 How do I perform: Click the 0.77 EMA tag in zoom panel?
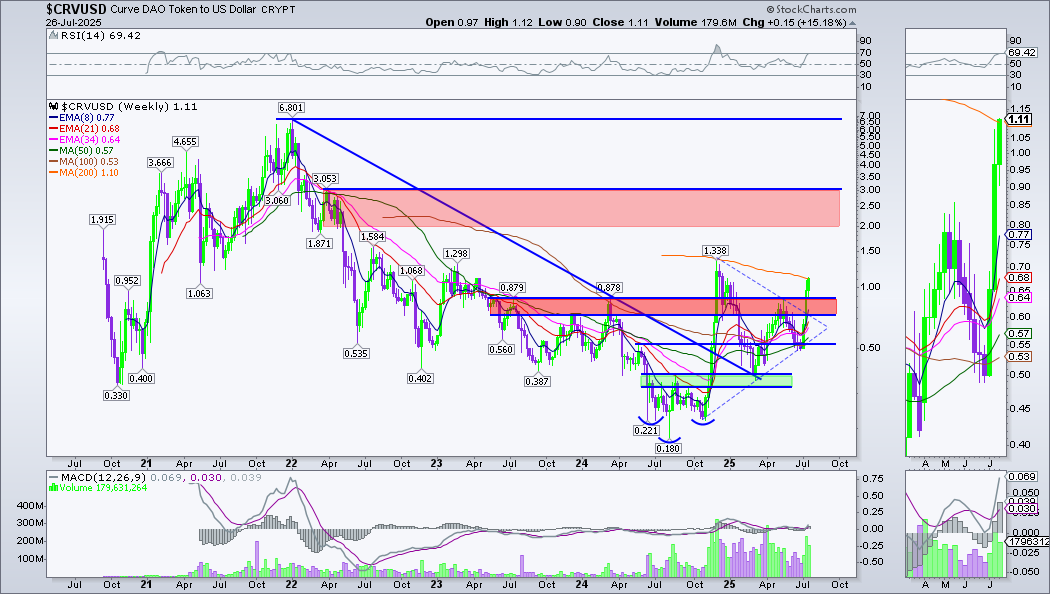coord(1019,234)
